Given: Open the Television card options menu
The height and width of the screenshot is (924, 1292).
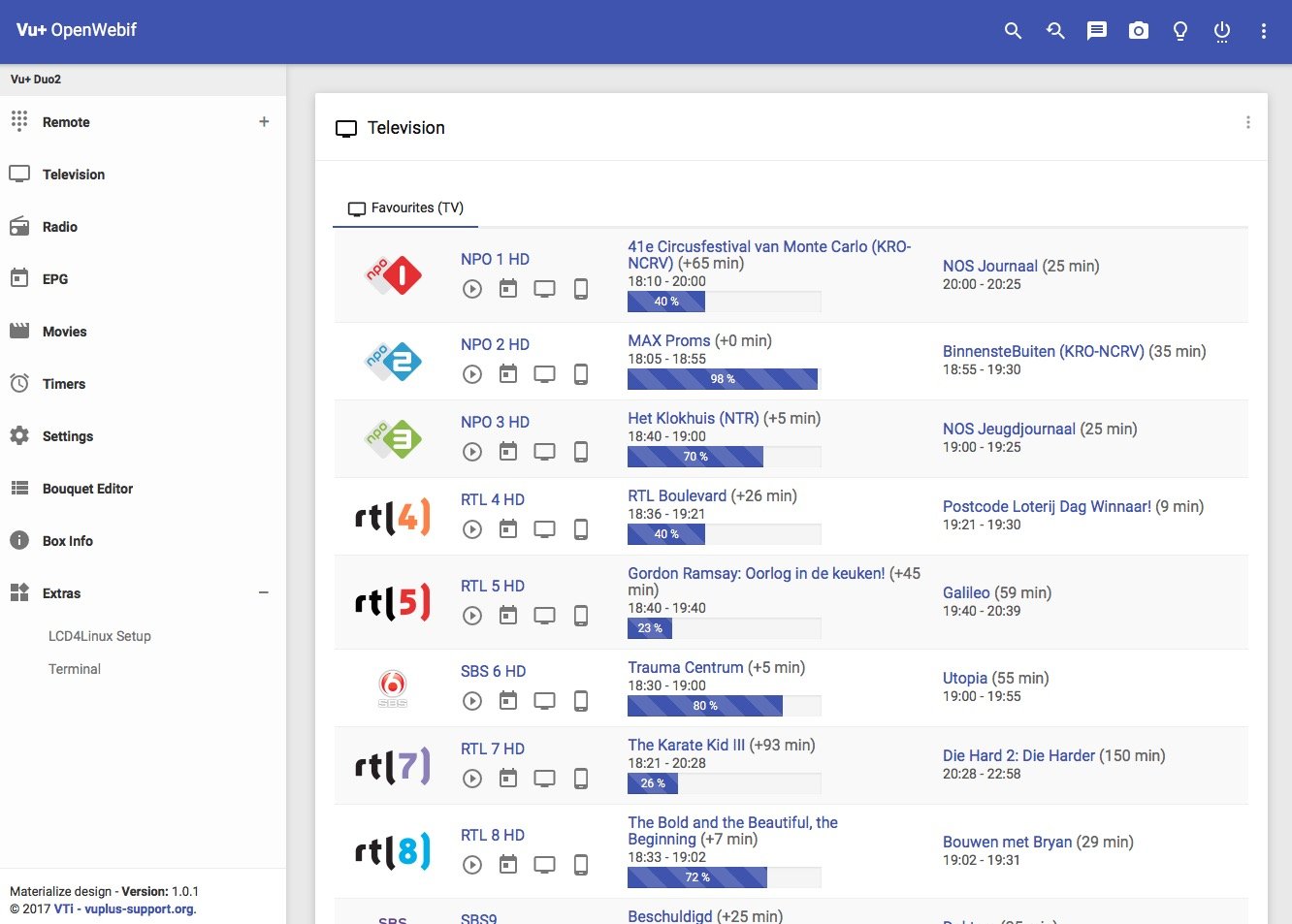Looking at the screenshot, I should coord(1248,122).
